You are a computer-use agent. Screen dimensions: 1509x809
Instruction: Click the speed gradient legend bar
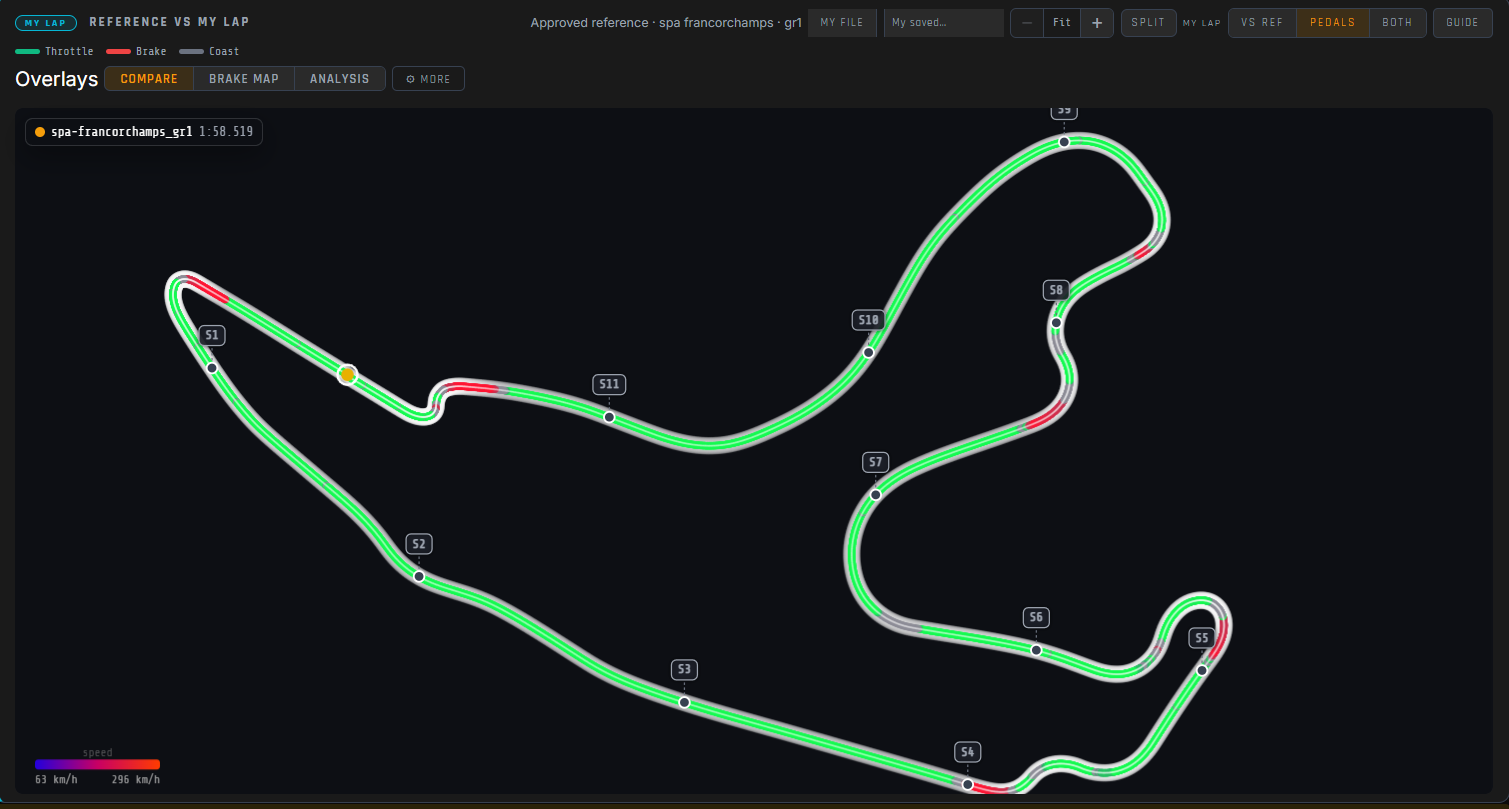(x=97, y=764)
